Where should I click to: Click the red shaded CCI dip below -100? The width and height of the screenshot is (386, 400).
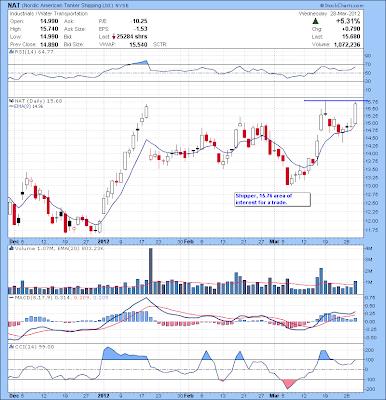tap(288, 383)
